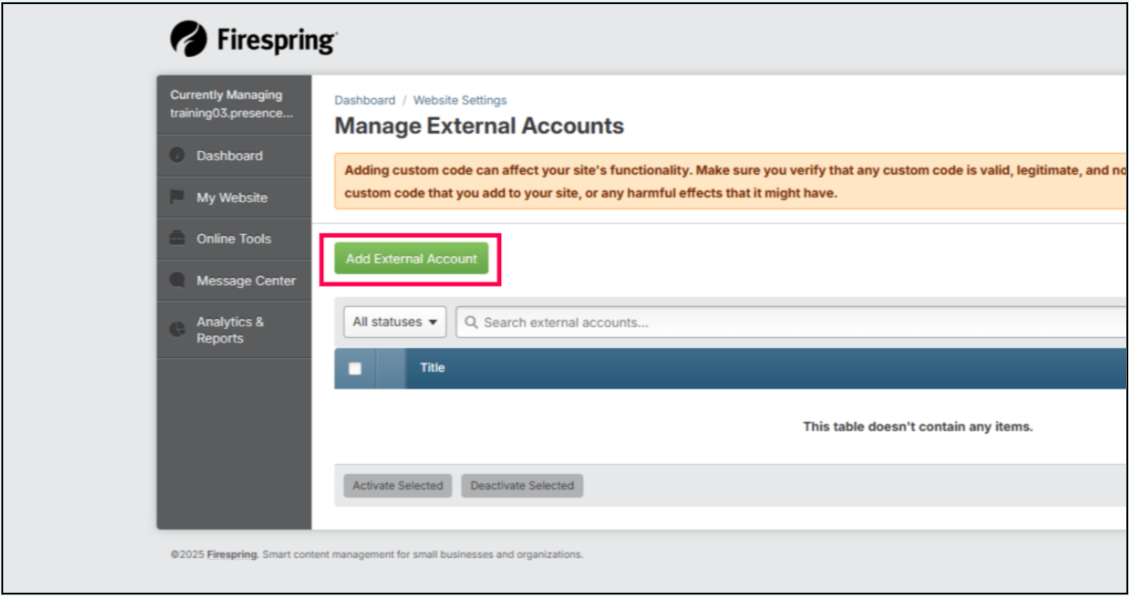Click the briefcase icon for Online Tools
This screenshot has height=596, width=1129.
[x=177, y=239]
